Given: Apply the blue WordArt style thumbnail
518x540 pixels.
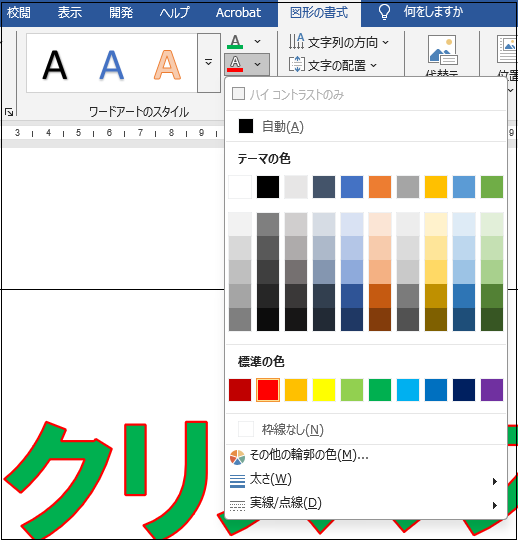Looking at the screenshot, I should [x=112, y=65].
